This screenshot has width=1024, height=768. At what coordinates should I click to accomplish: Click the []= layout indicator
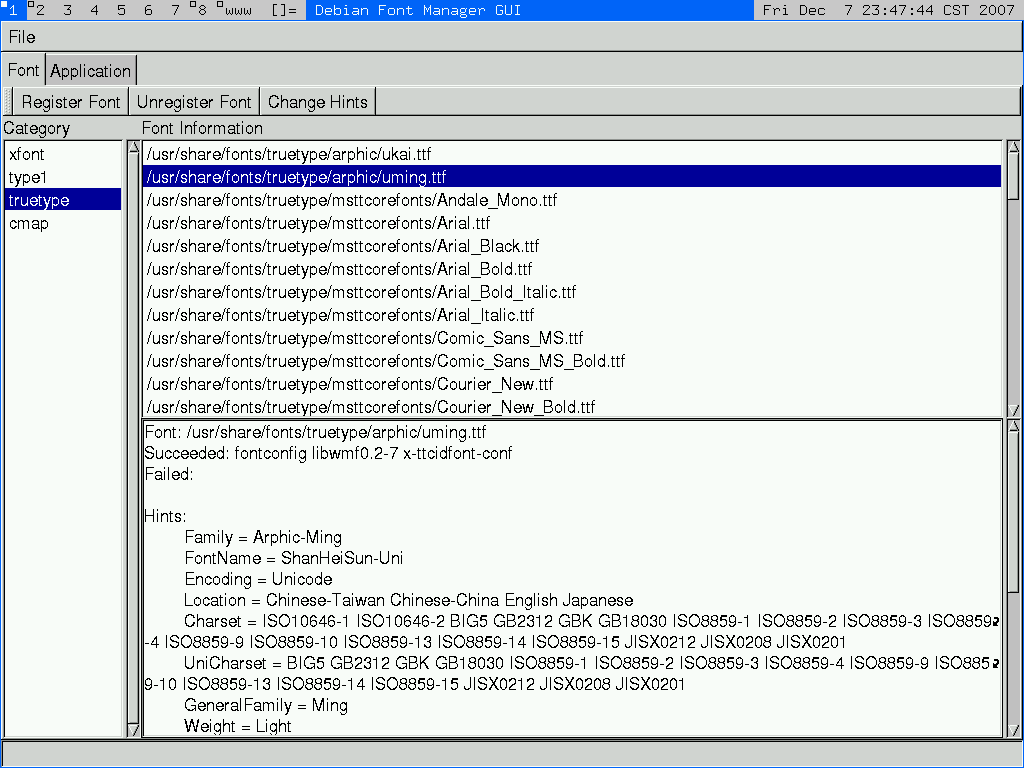coord(284,10)
